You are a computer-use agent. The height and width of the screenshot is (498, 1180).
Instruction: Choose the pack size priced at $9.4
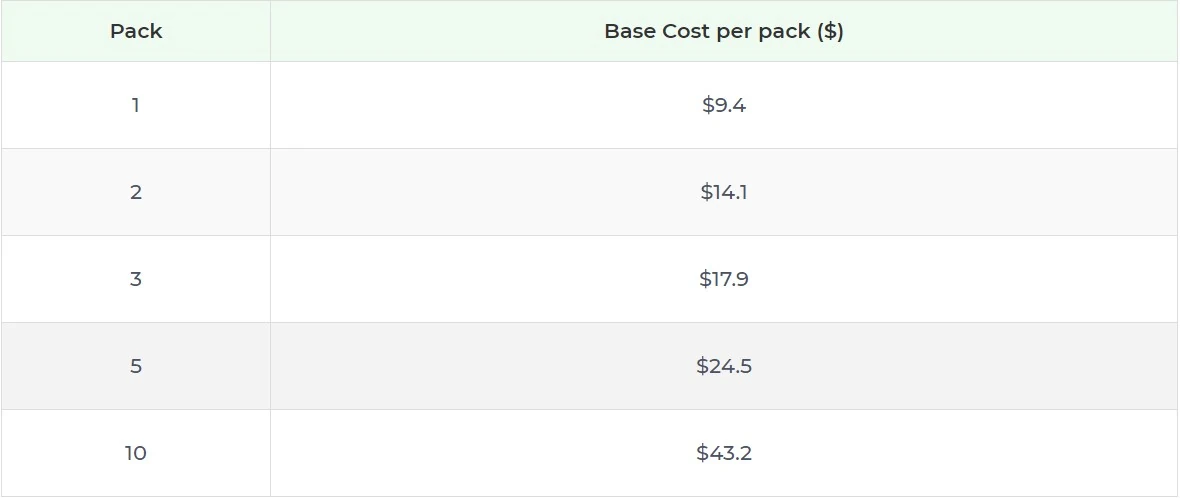tap(136, 105)
